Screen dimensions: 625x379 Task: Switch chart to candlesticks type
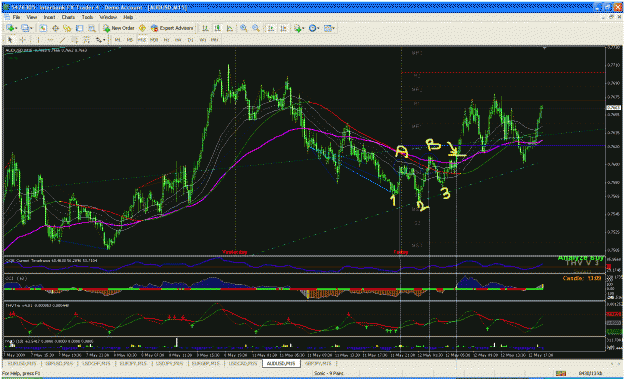(x=217, y=28)
